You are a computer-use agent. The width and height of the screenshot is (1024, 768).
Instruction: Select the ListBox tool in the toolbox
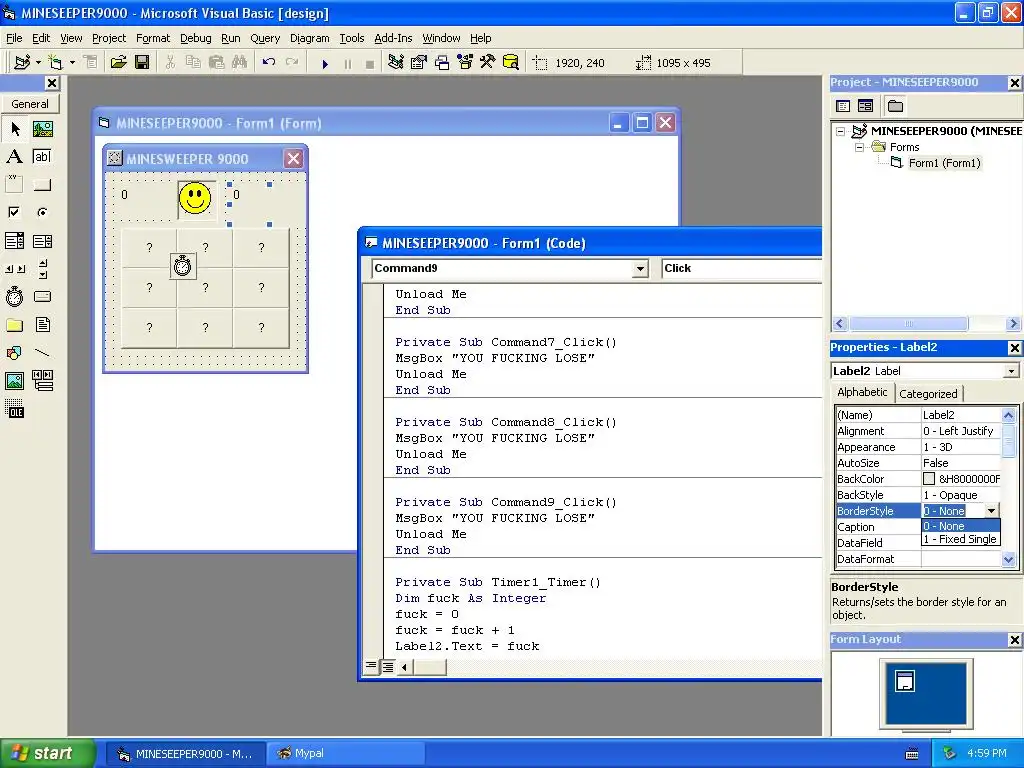[x=42, y=241]
